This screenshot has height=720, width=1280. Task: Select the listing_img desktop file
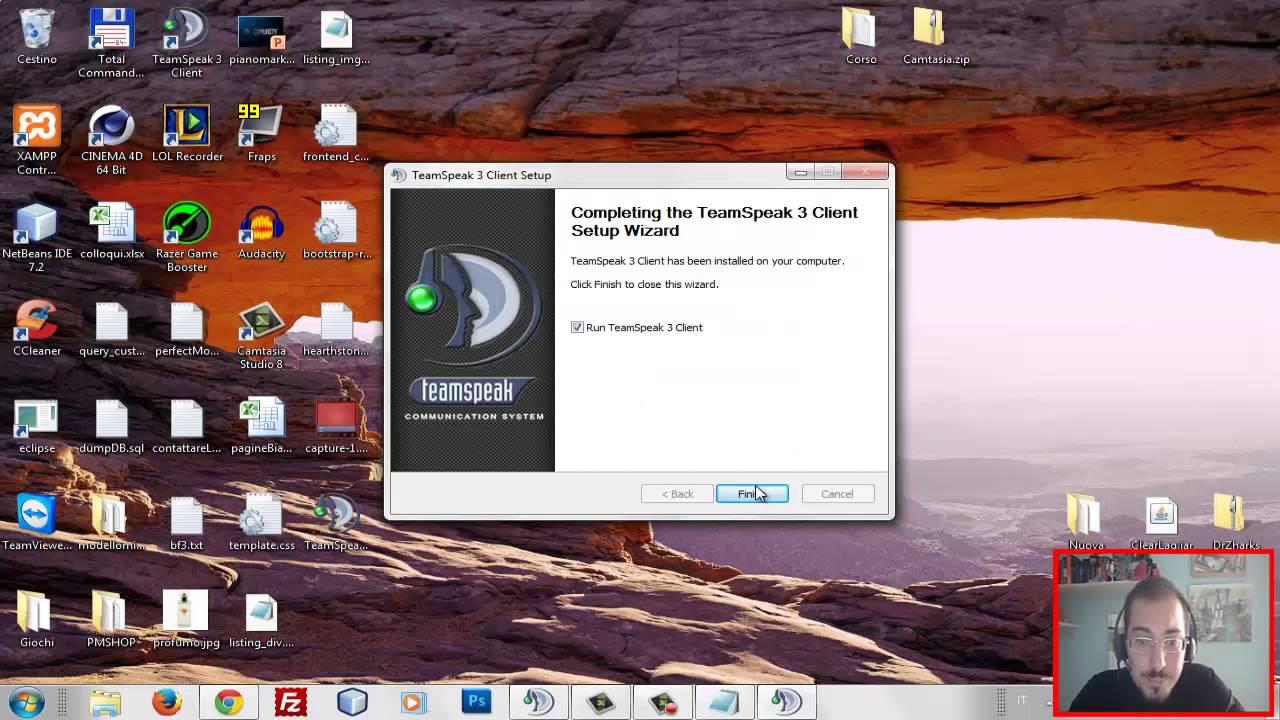click(x=336, y=37)
